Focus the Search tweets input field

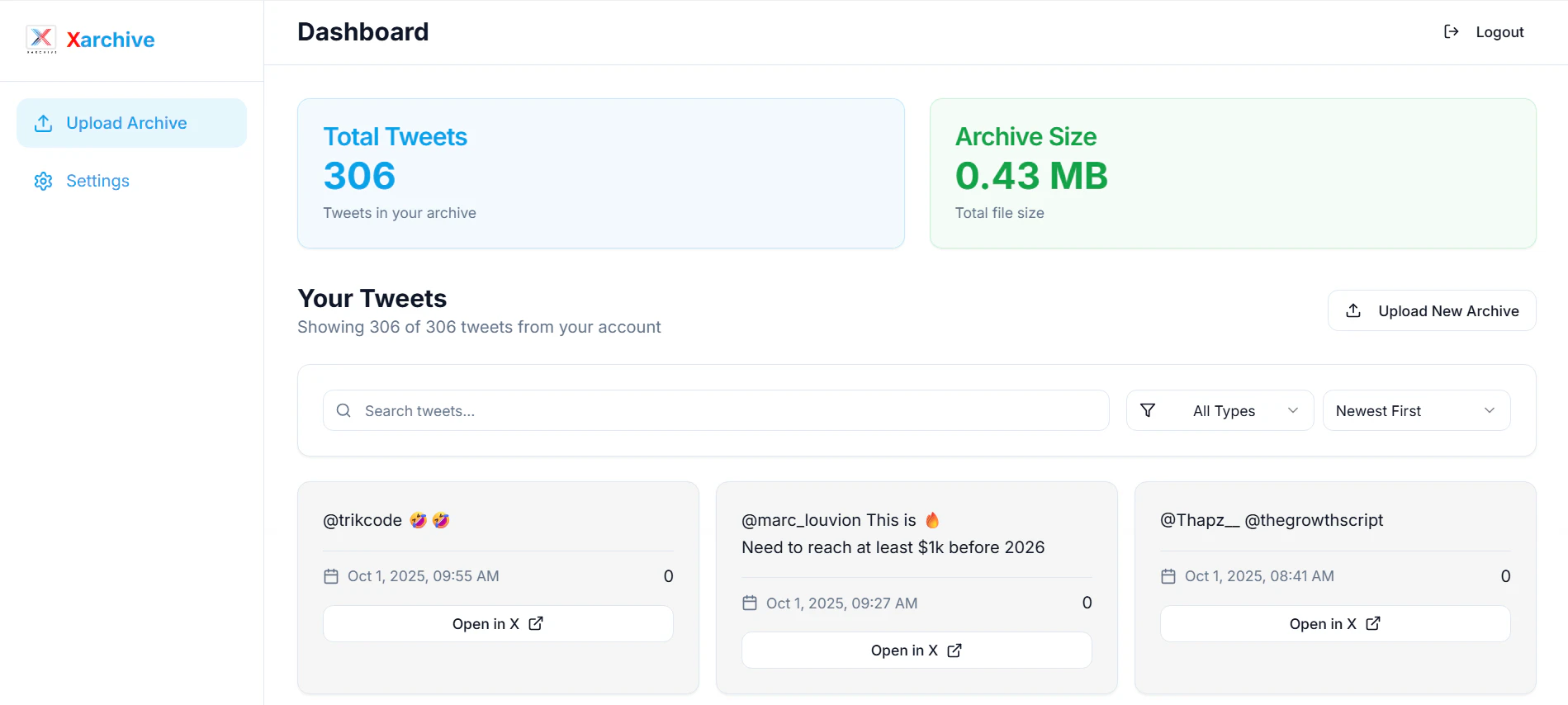coord(727,411)
